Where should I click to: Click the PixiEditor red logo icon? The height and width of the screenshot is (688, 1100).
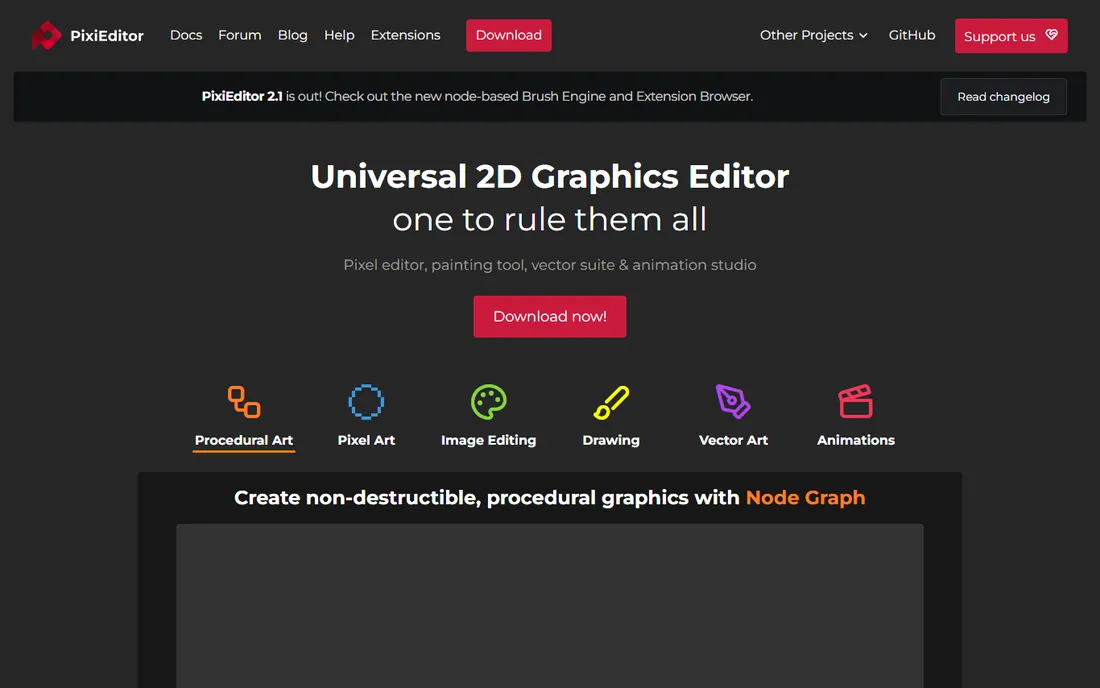[x=46, y=35]
